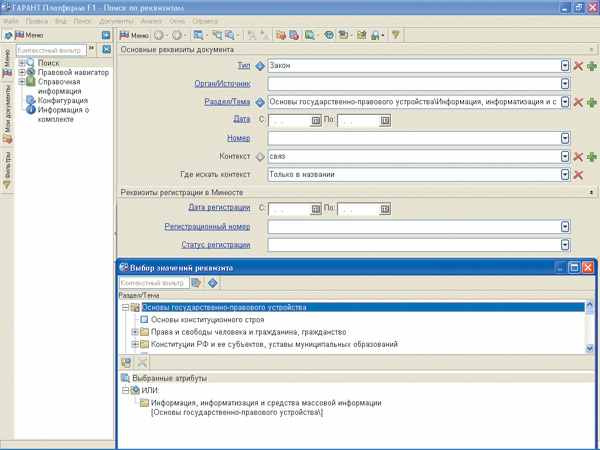Open the Регистрационный номер dropdown arrow
600x450 pixels.
(565, 227)
